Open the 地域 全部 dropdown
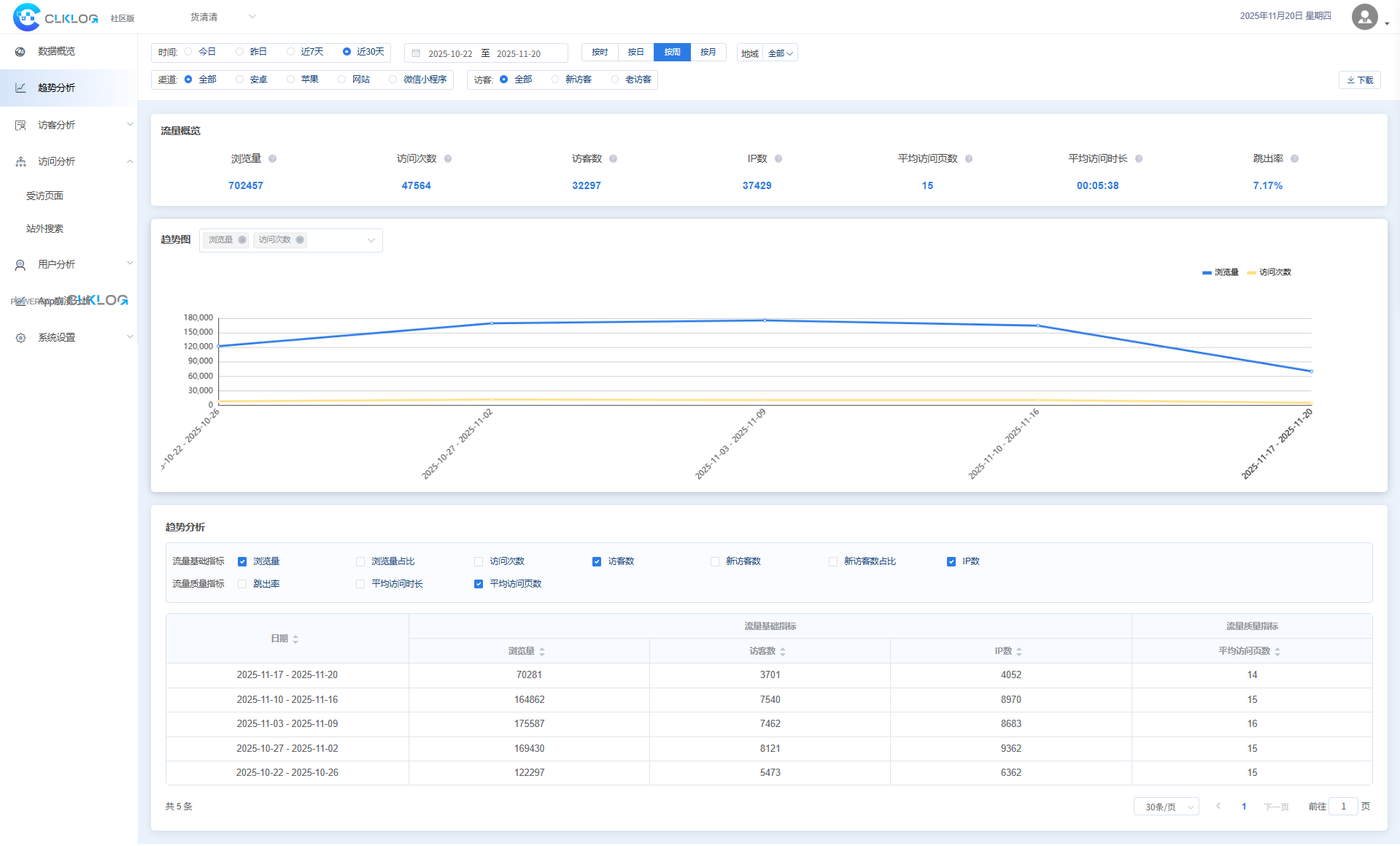The height and width of the screenshot is (846, 1400). tap(780, 53)
